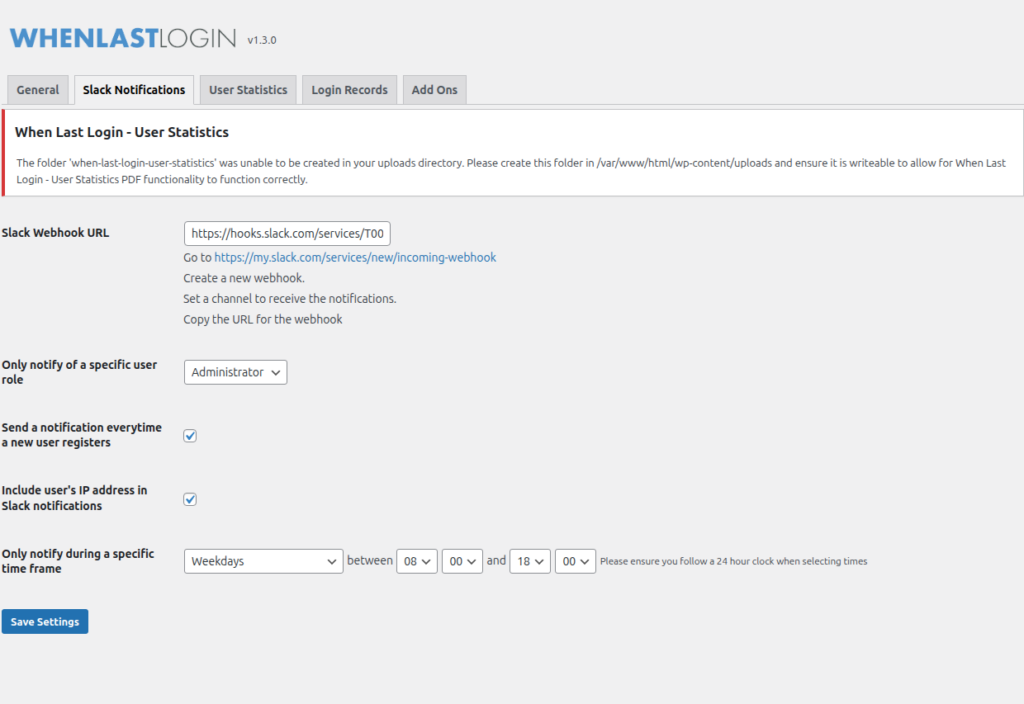
Task: Focus the Slack Webhook URL field
Action: pyautogui.click(x=287, y=233)
